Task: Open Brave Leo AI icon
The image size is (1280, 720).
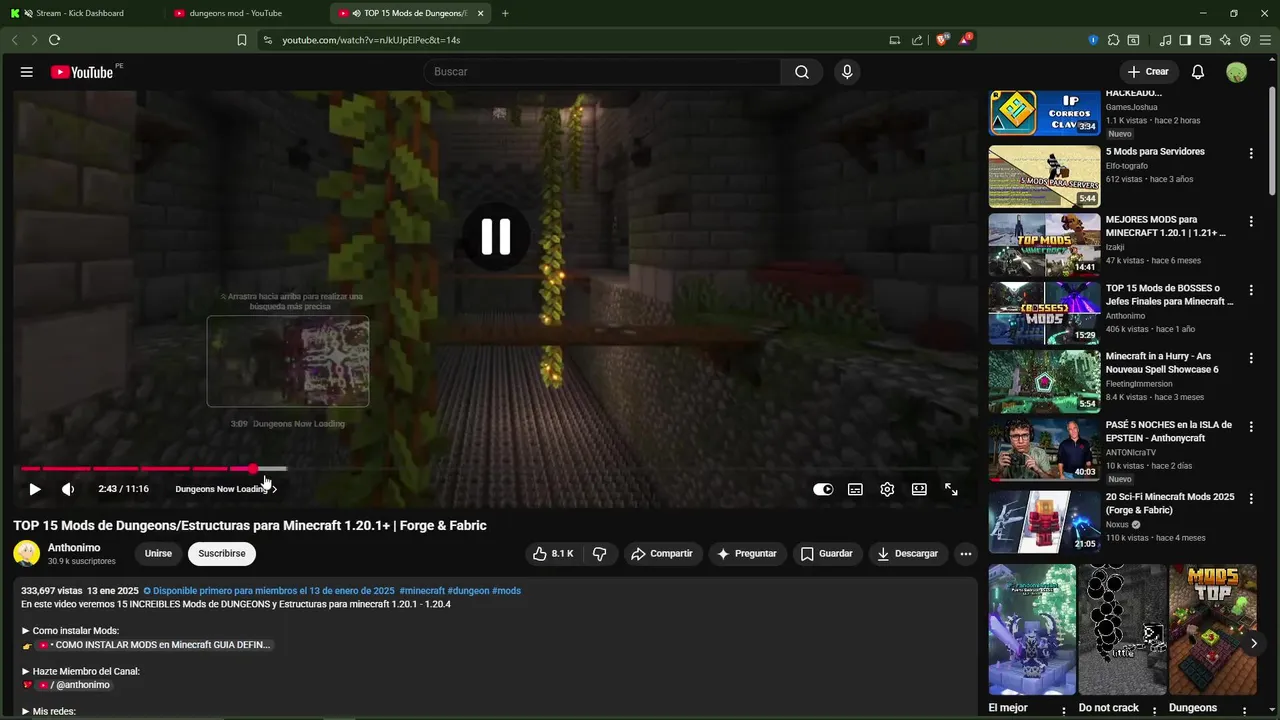Action: pos(1225,40)
